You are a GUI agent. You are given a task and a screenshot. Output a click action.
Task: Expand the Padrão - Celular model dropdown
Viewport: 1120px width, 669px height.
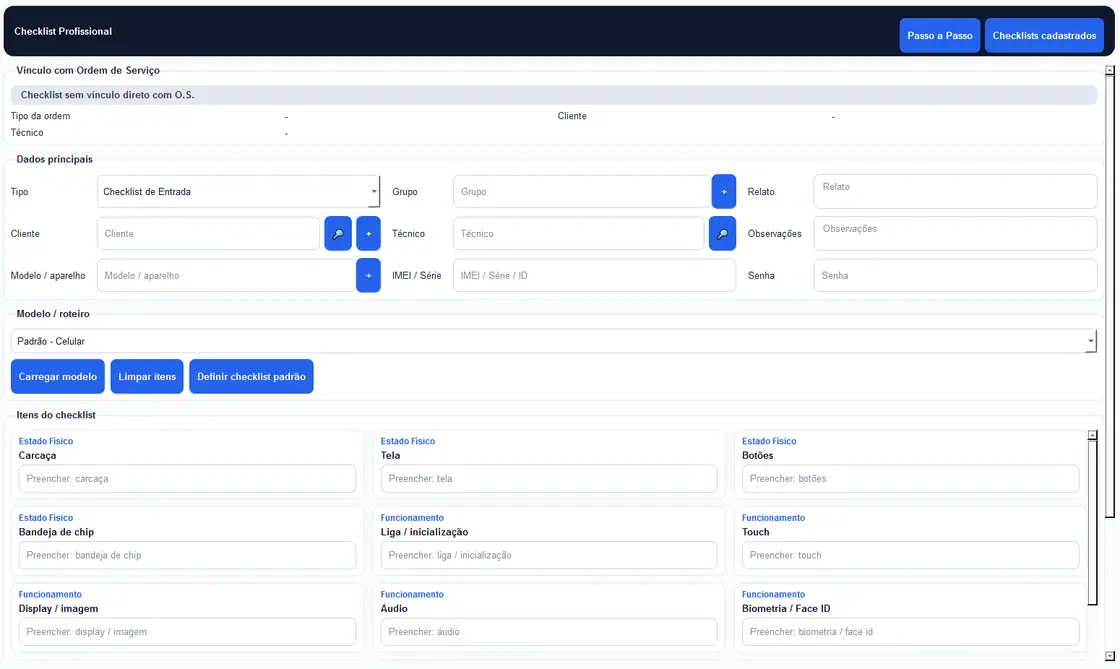tap(554, 341)
